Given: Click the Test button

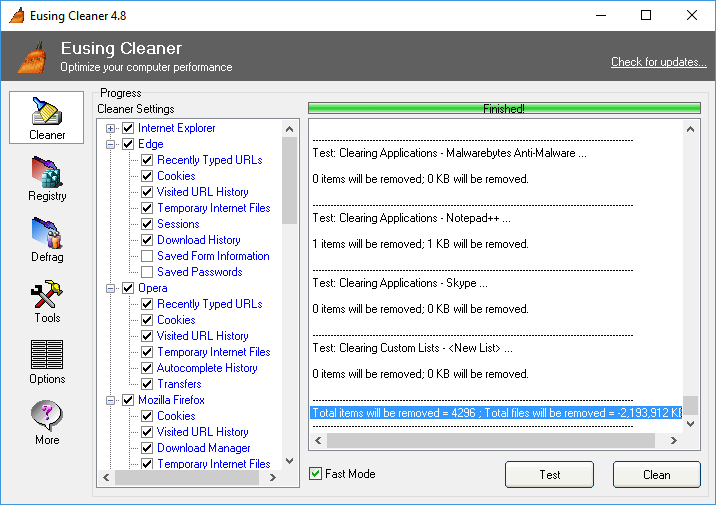Looking at the screenshot, I should pyautogui.click(x=549, y=474).
